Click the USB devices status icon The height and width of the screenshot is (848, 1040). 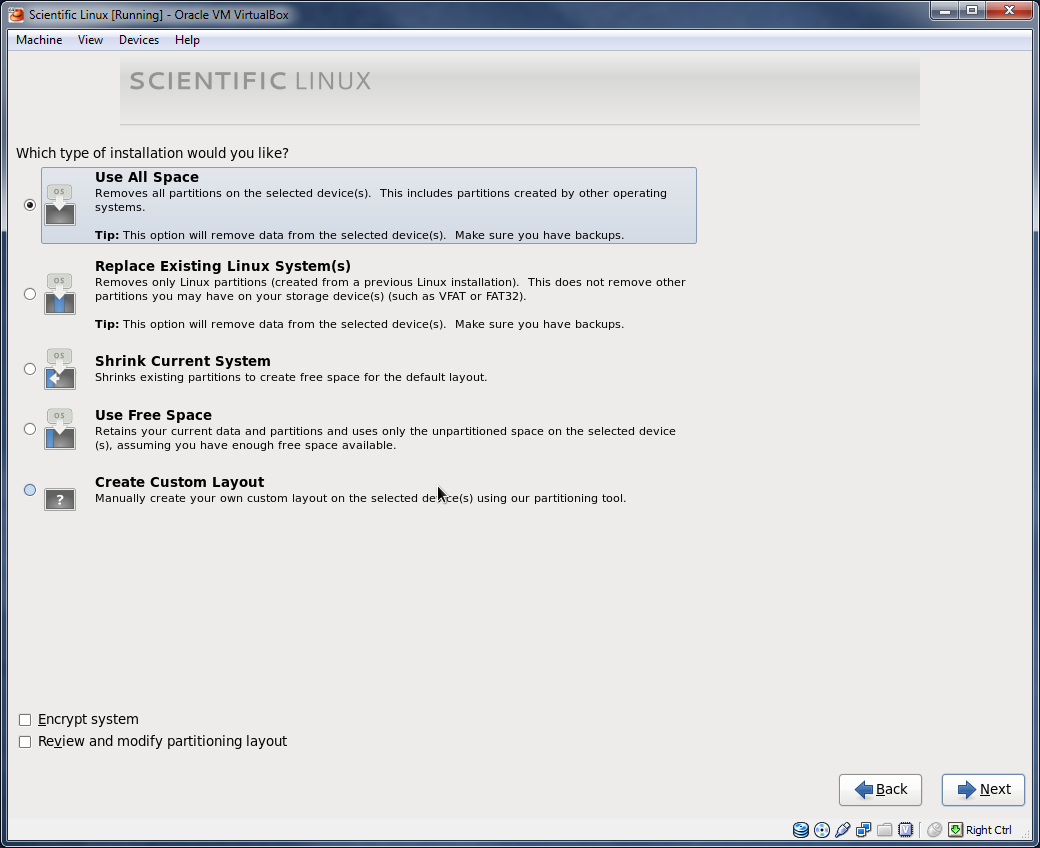[x=842, y=829]
